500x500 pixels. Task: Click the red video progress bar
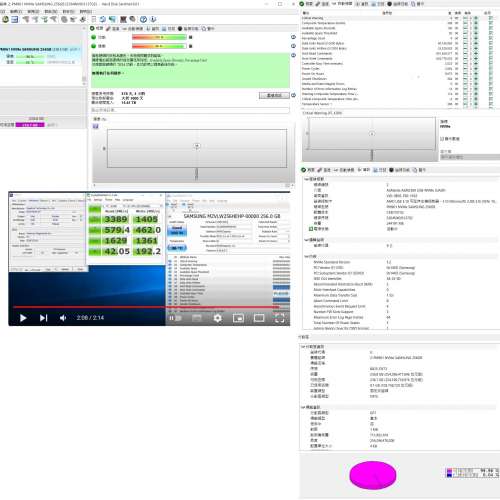(147, 307)
